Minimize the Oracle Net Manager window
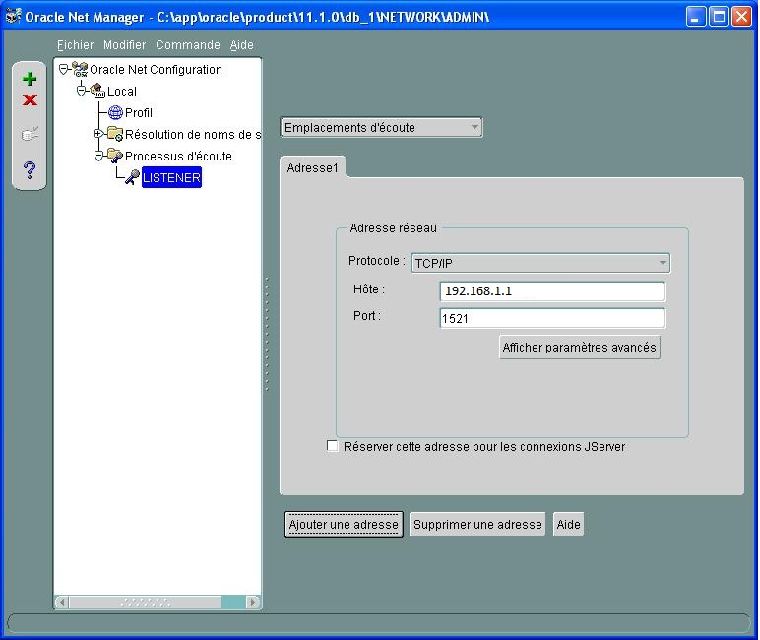The image size is (760, 640). point(696,17)
